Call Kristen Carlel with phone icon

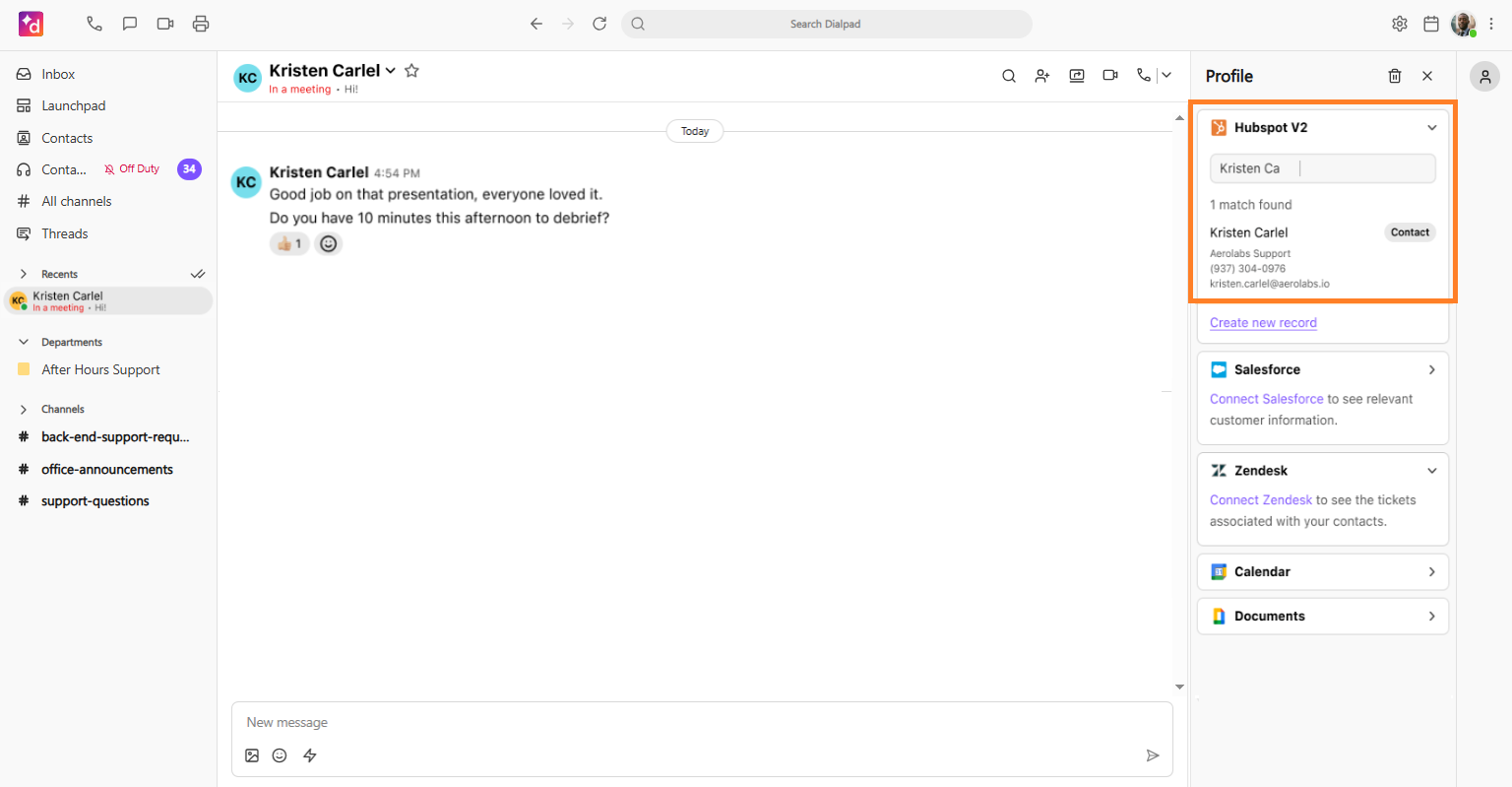coord(1143,75)
